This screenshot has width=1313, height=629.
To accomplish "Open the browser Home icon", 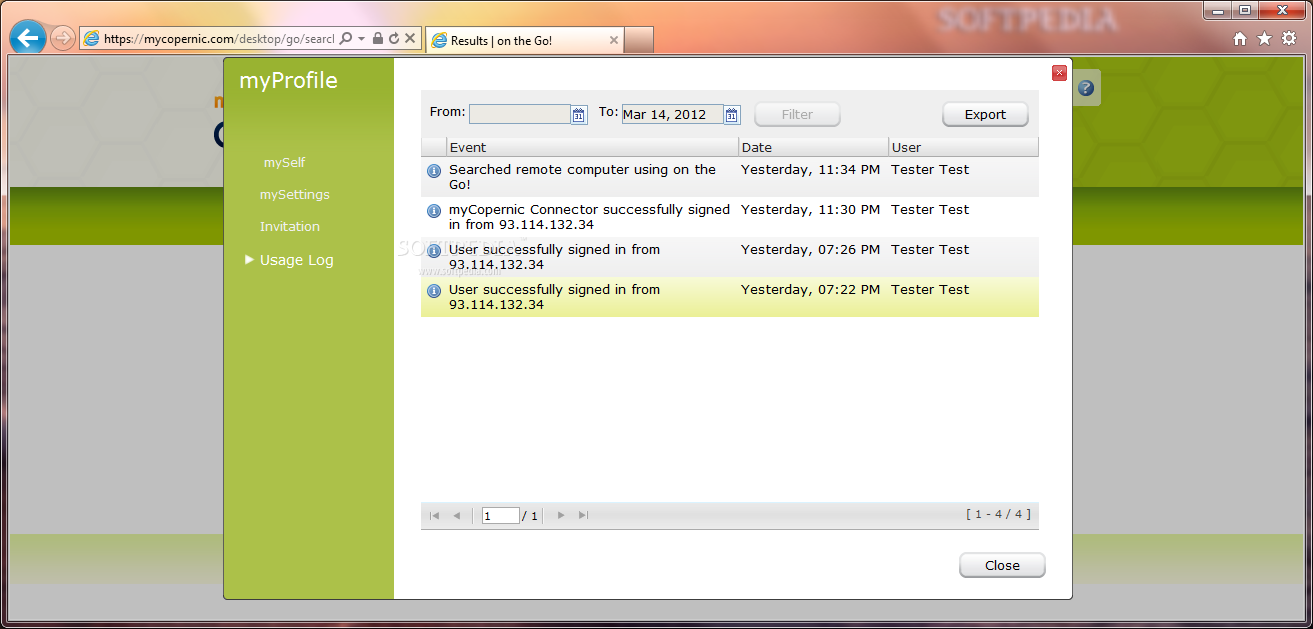I will tap(1240, 38).
